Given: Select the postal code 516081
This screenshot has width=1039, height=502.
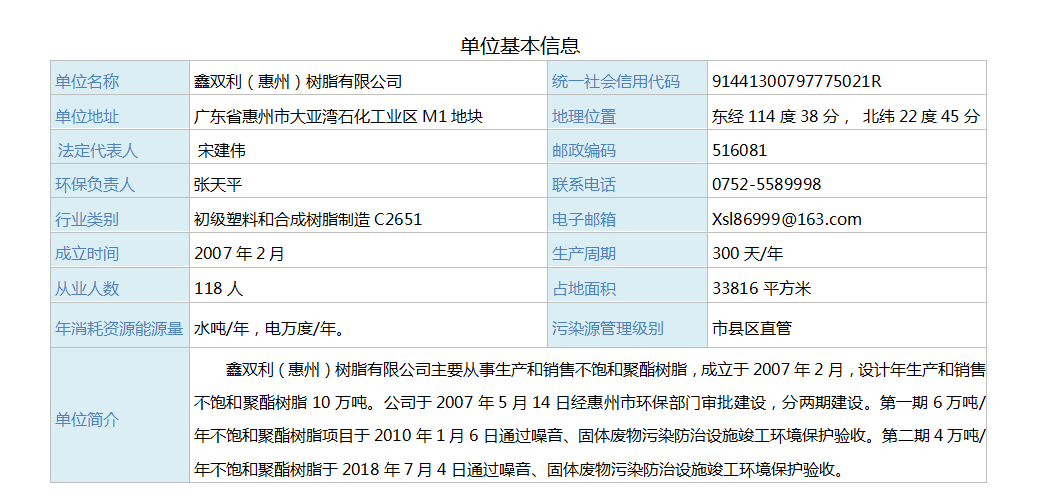Looking at the screenshot, I should pyautogui.click(x=740, y=151).
